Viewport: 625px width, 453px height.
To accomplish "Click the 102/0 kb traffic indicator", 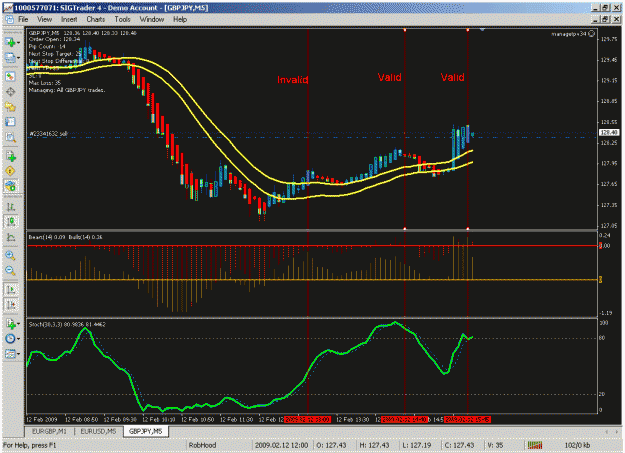I will 577,445.
